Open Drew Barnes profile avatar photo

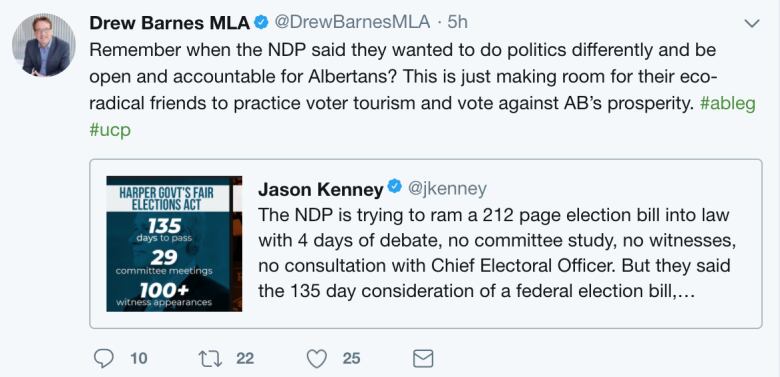coord(44,45)
